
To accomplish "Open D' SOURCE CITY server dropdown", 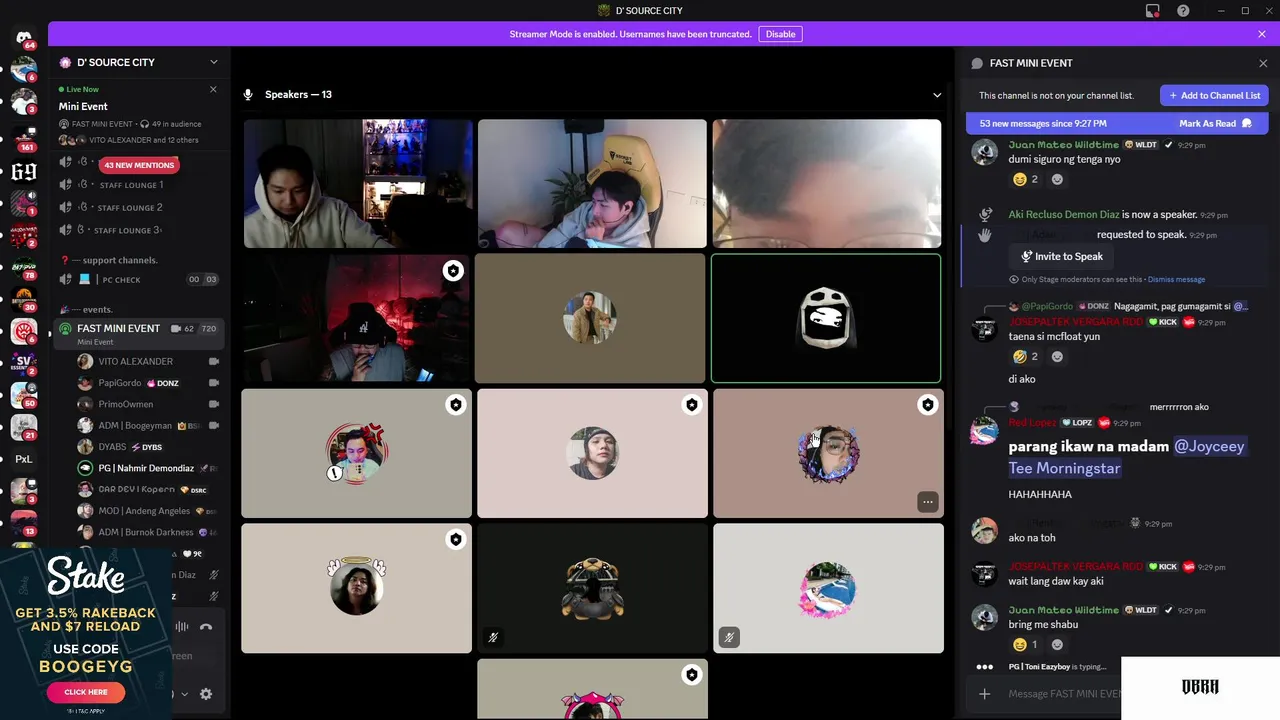I will 213,62.
